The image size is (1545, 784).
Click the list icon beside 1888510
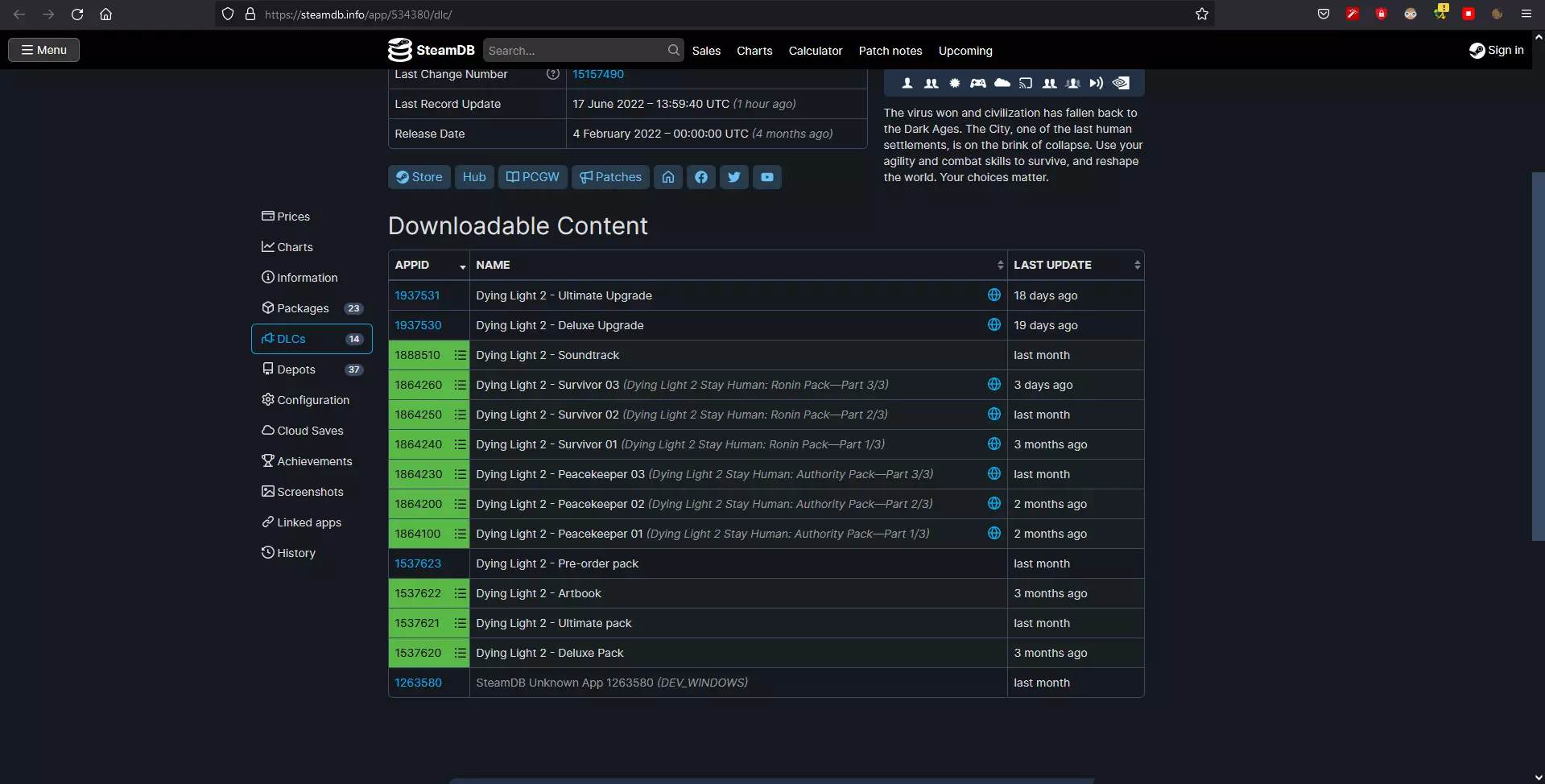[461, 355]
